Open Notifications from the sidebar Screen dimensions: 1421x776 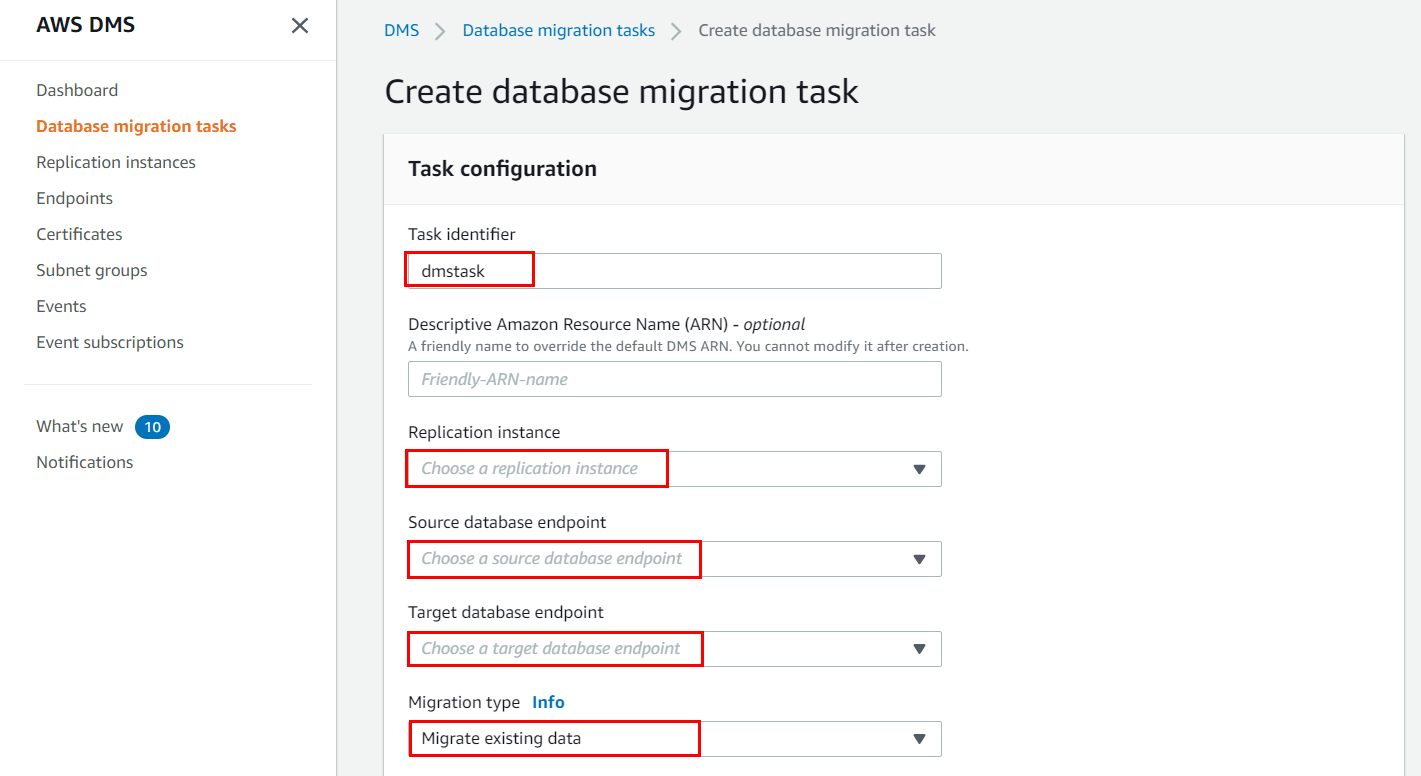pos(84,461)
